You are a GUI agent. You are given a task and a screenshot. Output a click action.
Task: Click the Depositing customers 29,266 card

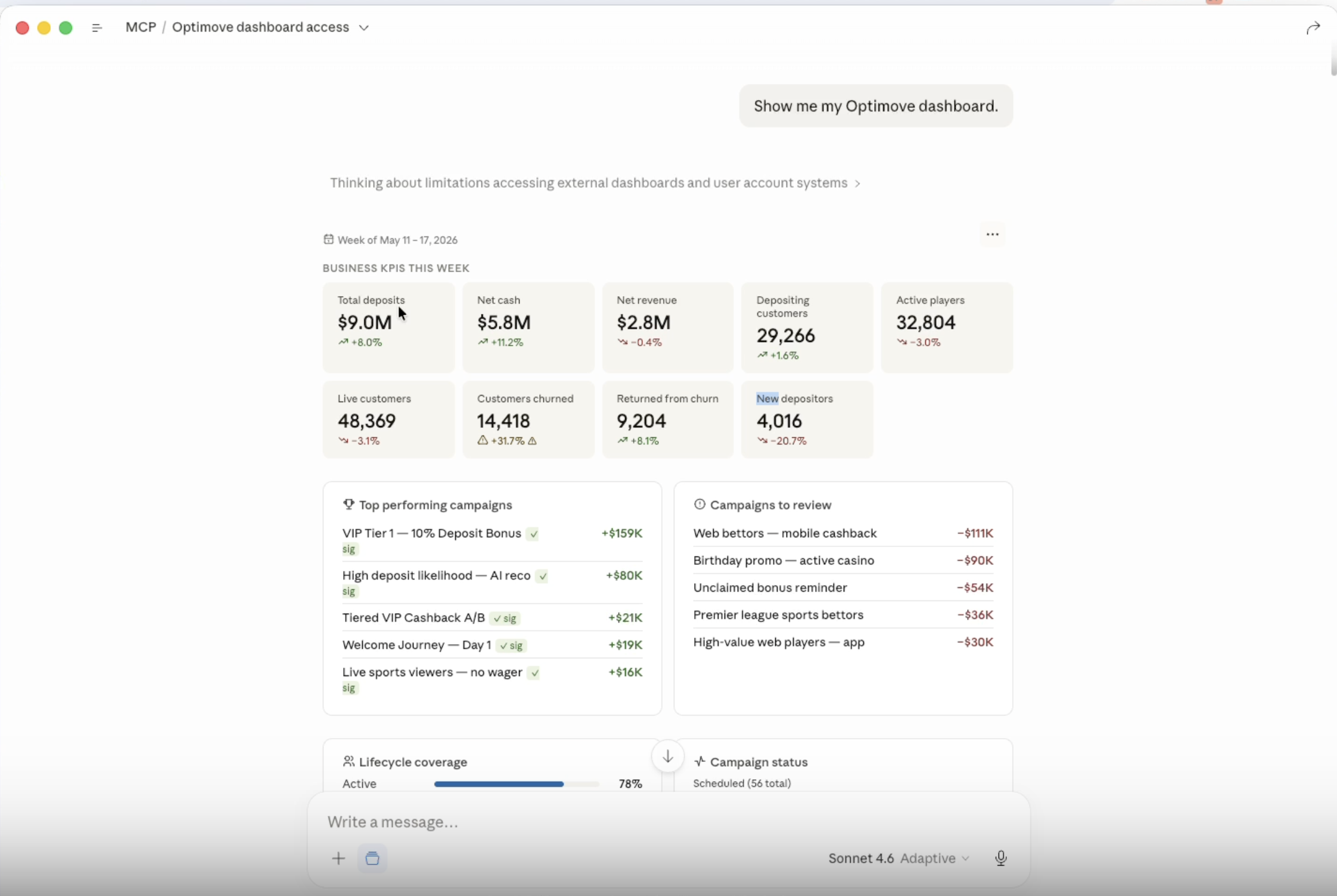click(807, 327)
